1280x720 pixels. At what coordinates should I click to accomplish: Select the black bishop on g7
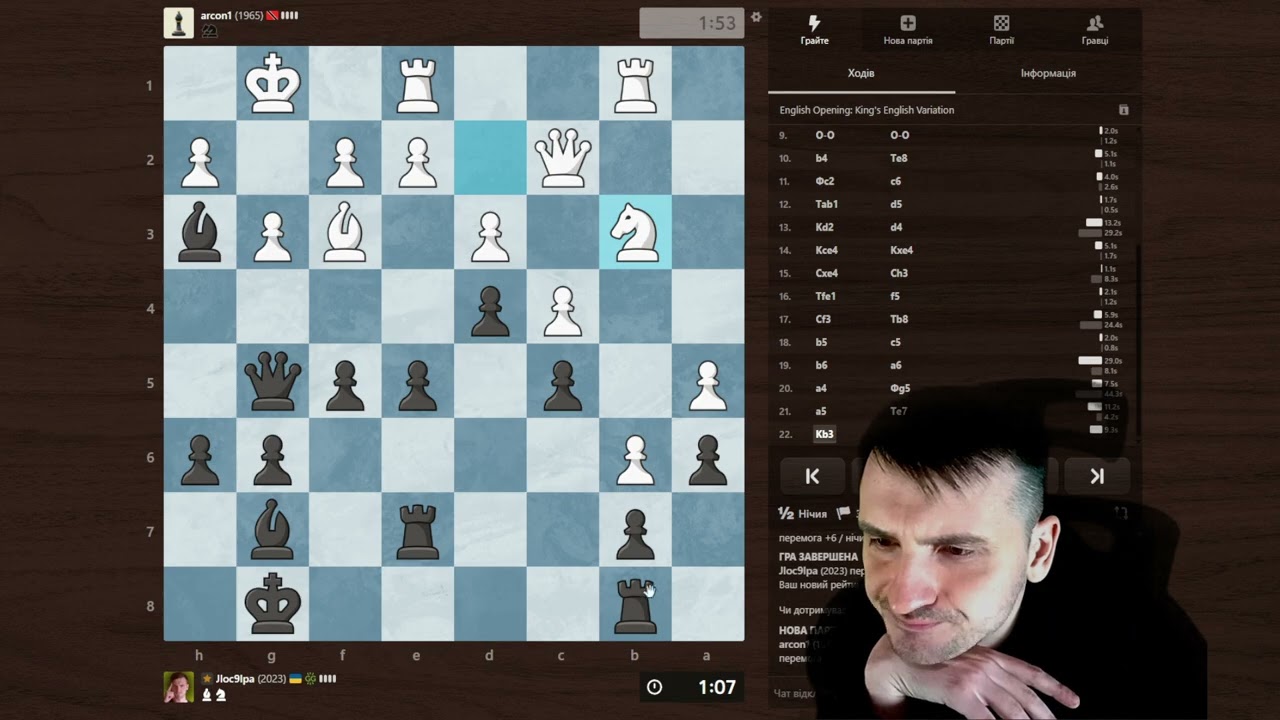[272, 530]
